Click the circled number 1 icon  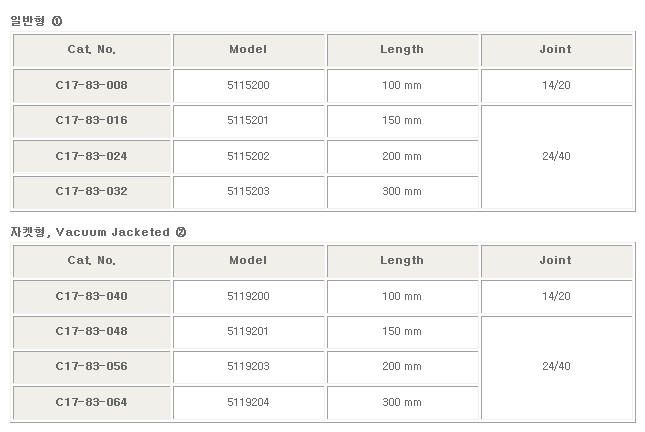coord(57,21)
